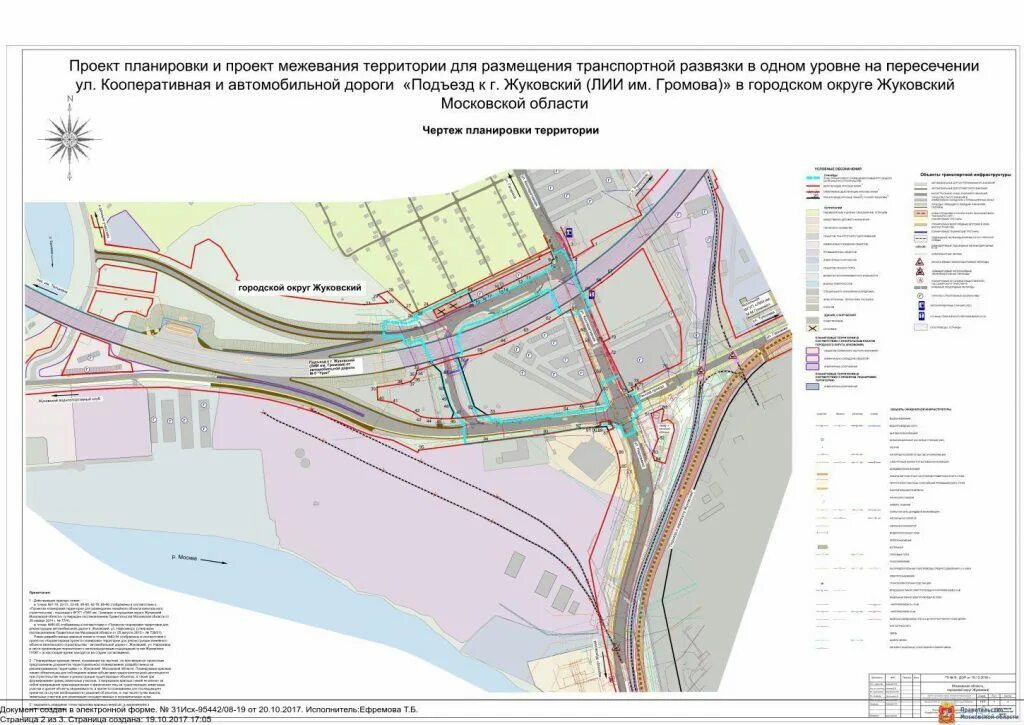Click the cyan boundary line swatch in legend
This screenshot has height=725, width=1024.
click(813, 178)
